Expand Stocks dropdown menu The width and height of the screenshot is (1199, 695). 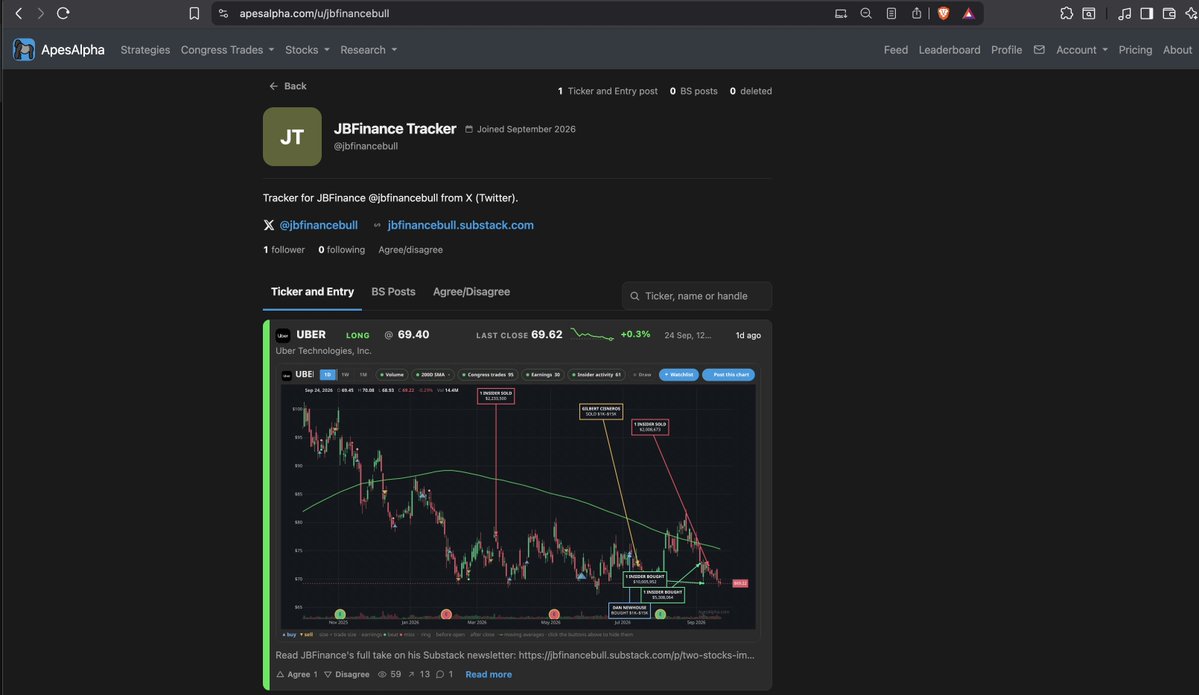307,50
